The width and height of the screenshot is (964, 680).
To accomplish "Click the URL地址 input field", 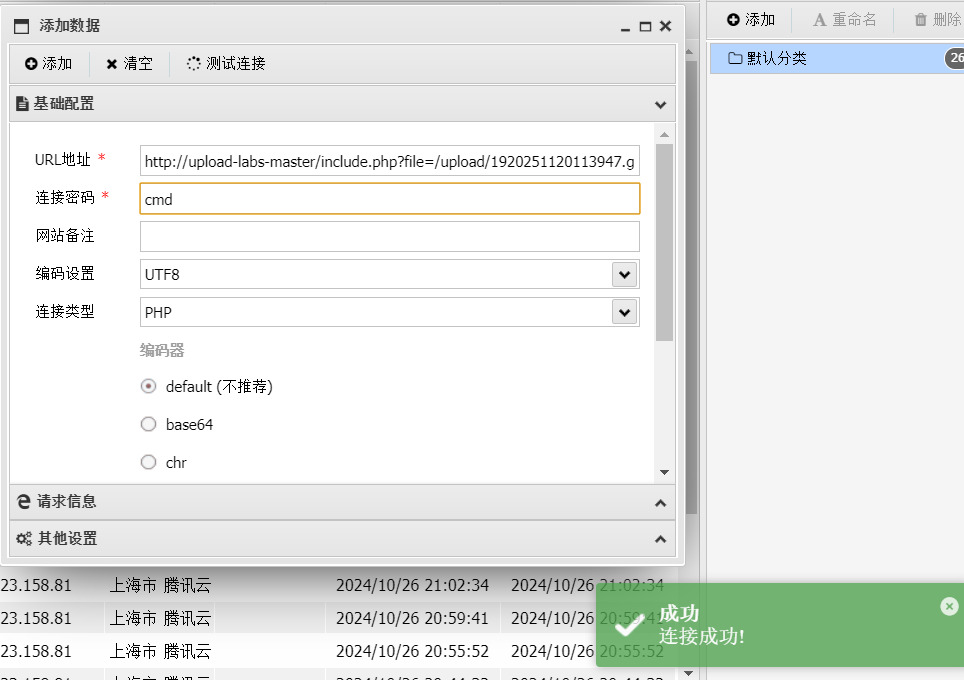I will pyautogui.click(x=390, y=161).
